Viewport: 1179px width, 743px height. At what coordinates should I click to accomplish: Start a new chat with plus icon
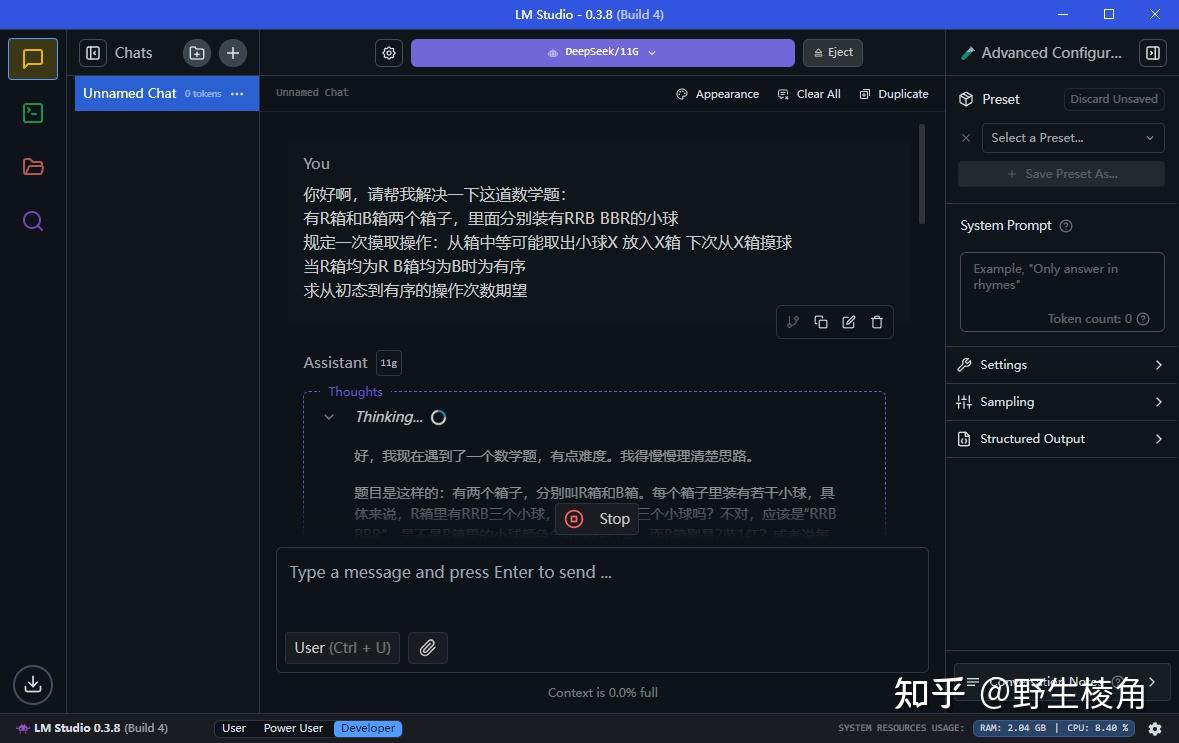[x=233, y=53]
